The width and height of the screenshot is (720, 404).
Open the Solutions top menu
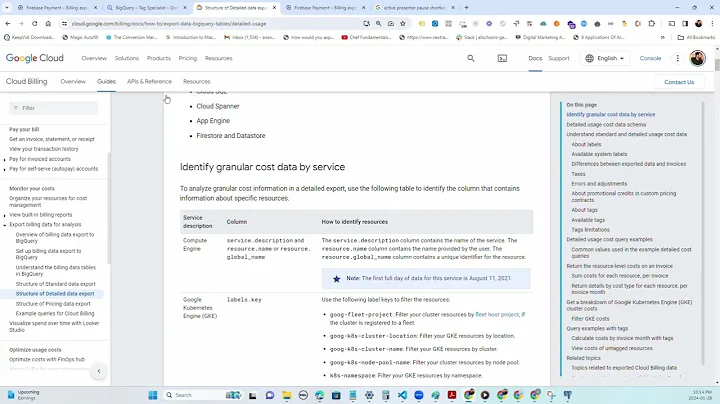point(127,58)
